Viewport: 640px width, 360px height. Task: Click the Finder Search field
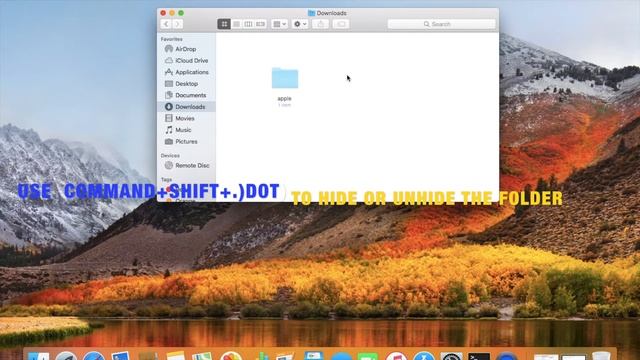click(442, 24)
